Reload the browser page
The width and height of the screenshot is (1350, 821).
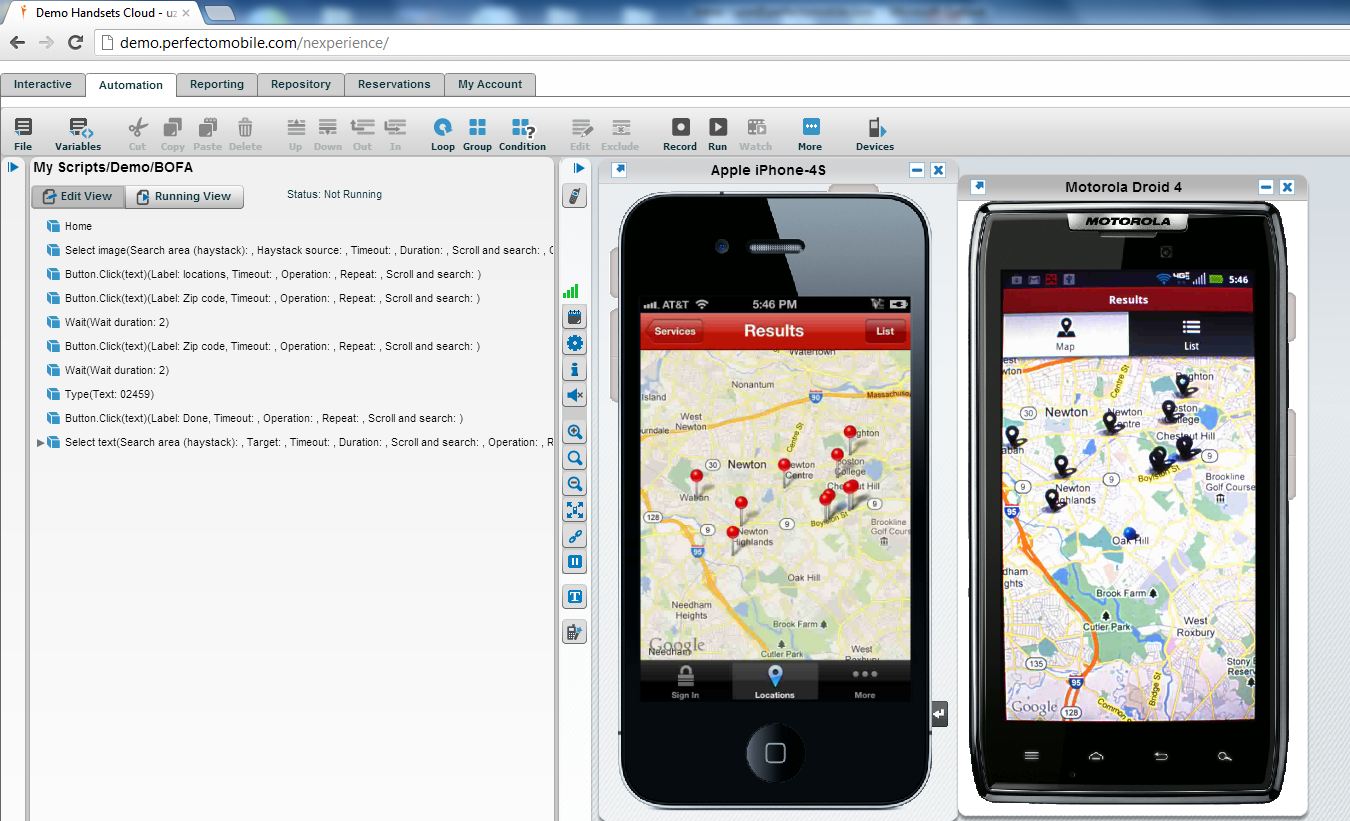click(x=75, y=43)
